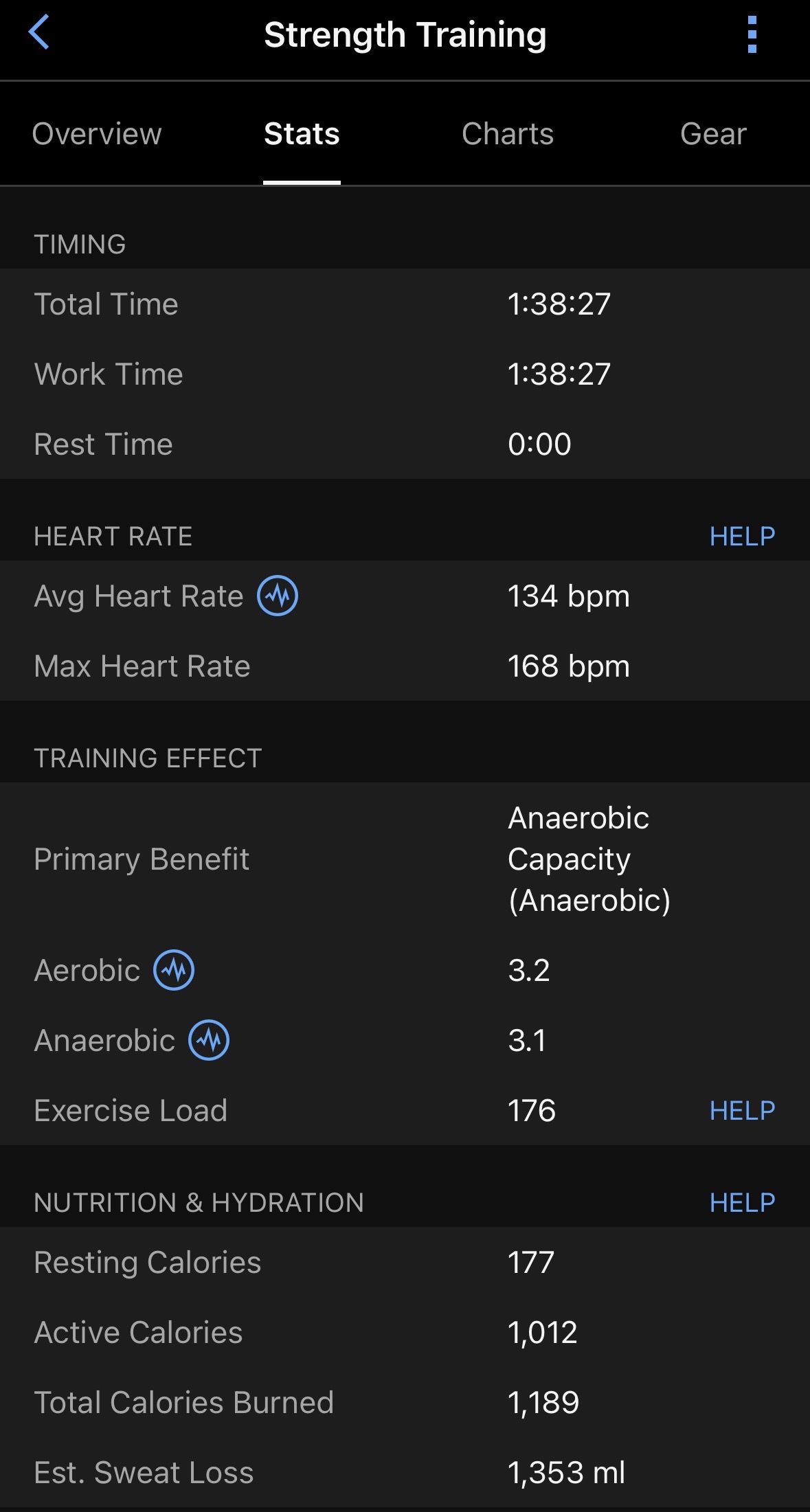The image size is (810, 1512).
Task: Tap the Max Heart Rate row
Action: tap(405, 666)
